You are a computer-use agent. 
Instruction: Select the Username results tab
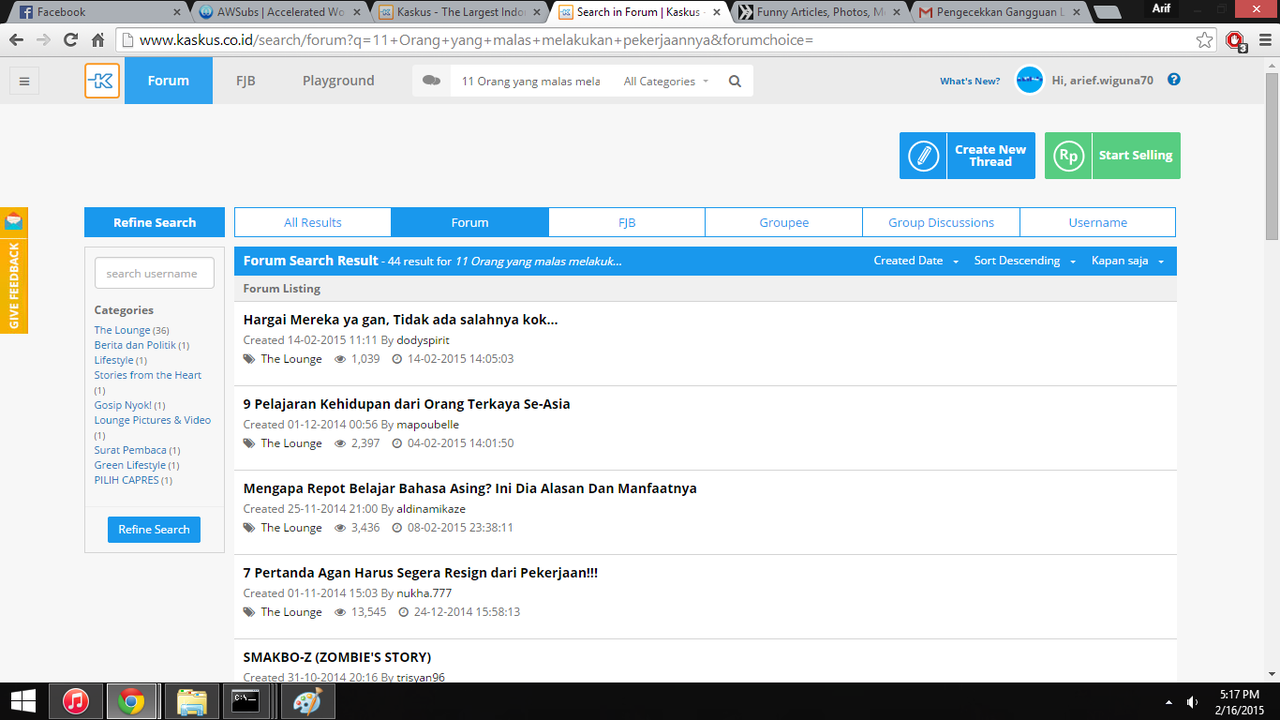pyautogui.click(x=1098, y=222)
